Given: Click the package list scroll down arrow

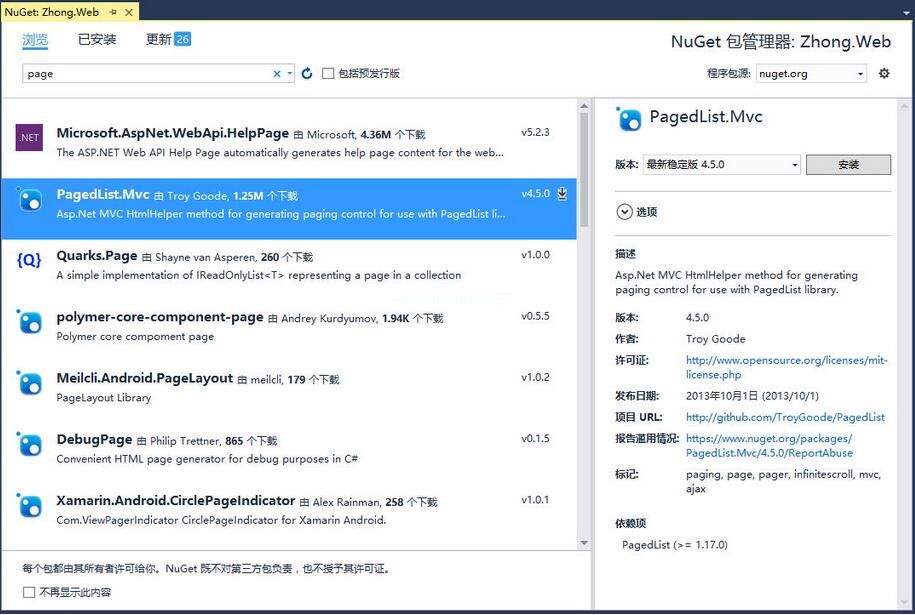Looking at the screenshot, I should point(585,543).
